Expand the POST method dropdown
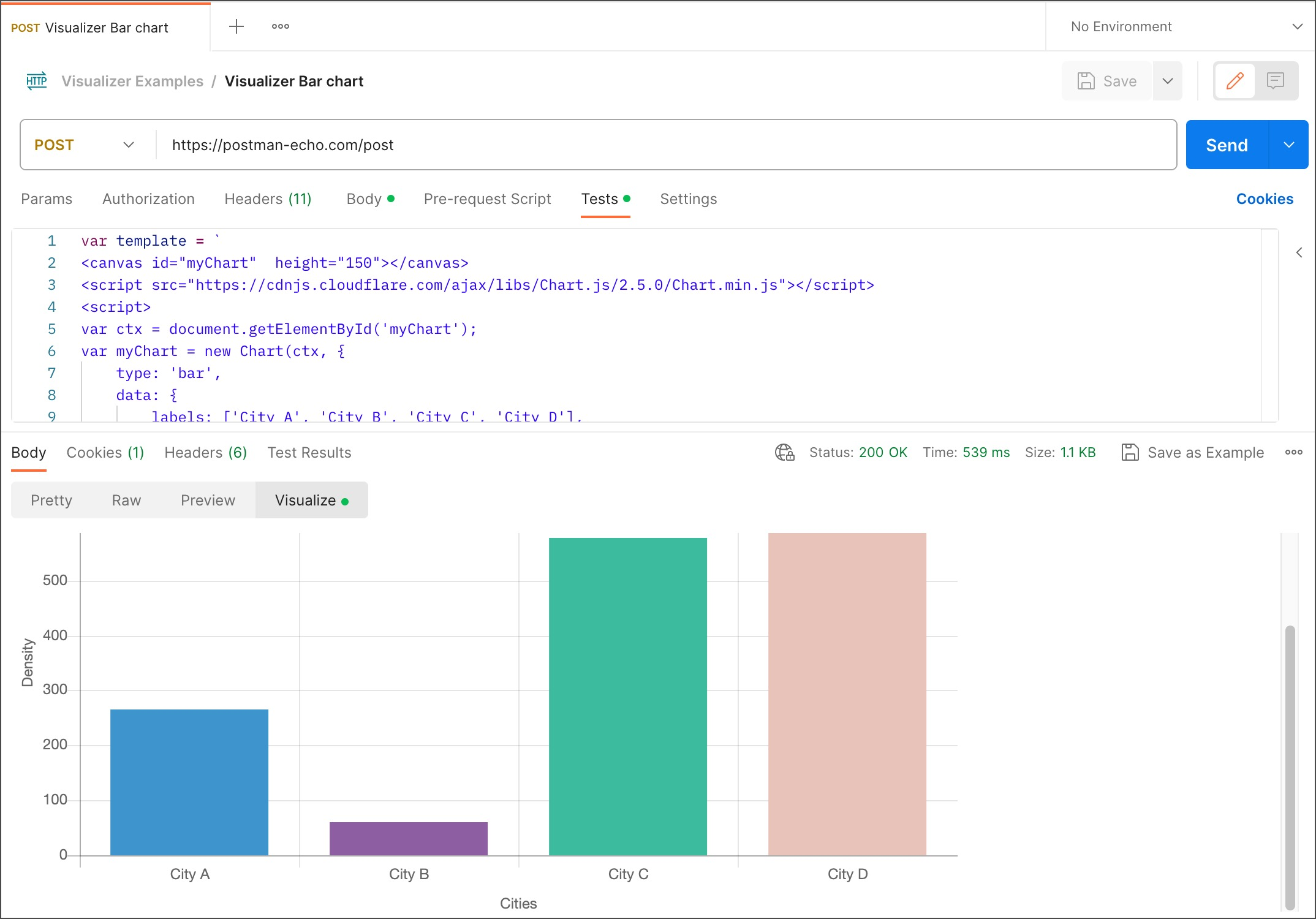Viewport: 1316px width, 919px height. pyautogui.click(x=86, y=145)
